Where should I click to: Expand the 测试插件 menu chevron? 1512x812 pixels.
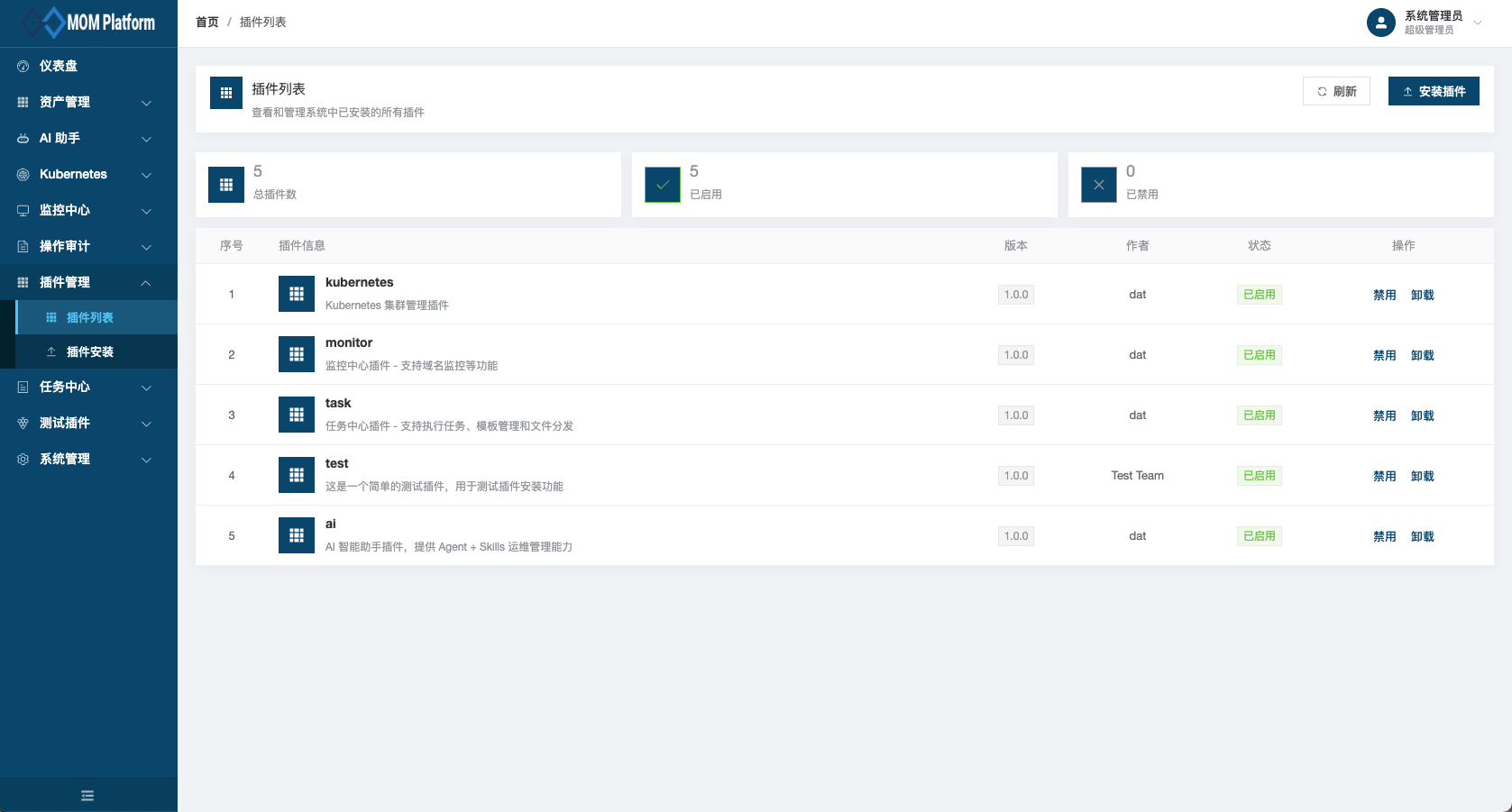click(146, 424)
